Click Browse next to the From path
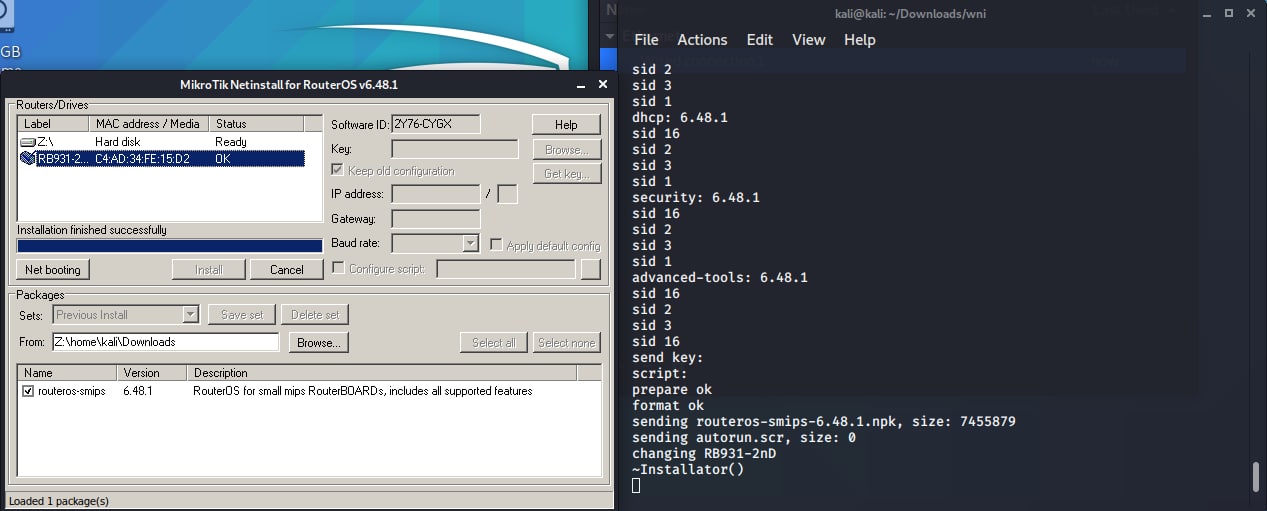This screenshot has width=1267, height=511. coord(319,342)
